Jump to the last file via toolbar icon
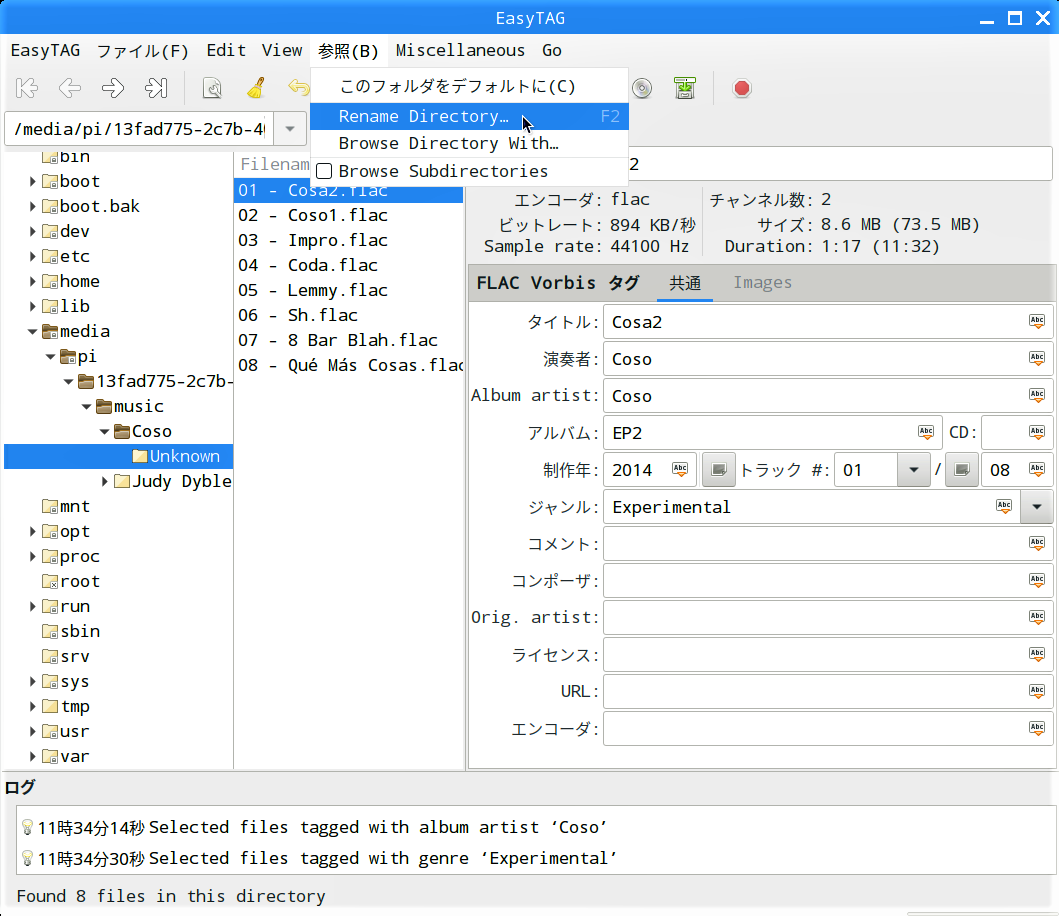Image resolution: width=1059 pixels, height=916 pixels. tap(156, 88)
